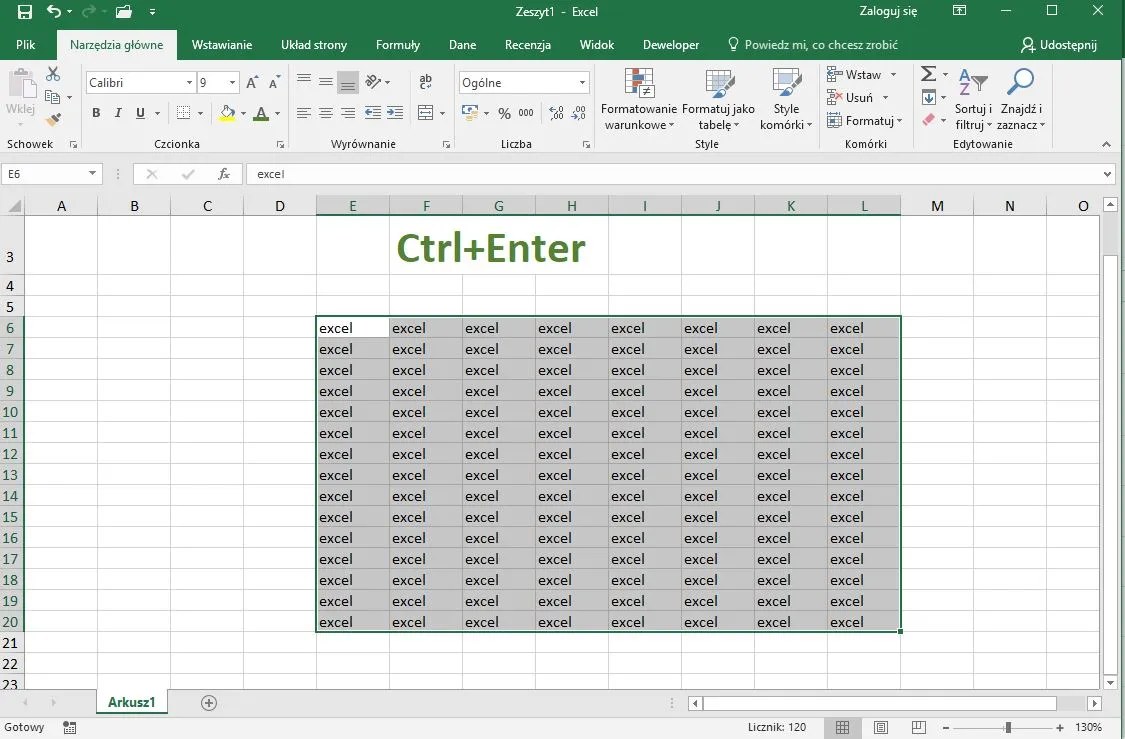Switch to Page Break Preview in status bar
This screenshot has width=1125, height=739.
pyautogui.click(x=918, y=728)
